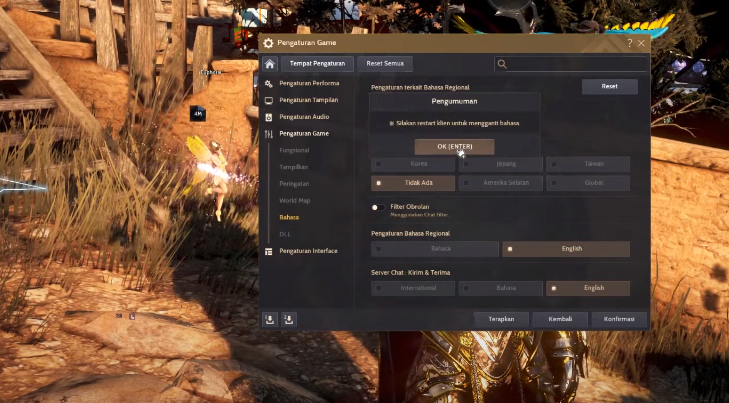Viewport: 729px width, 403px height.
Task: Select the Tampilkan submenu
Action: (294, 167)
